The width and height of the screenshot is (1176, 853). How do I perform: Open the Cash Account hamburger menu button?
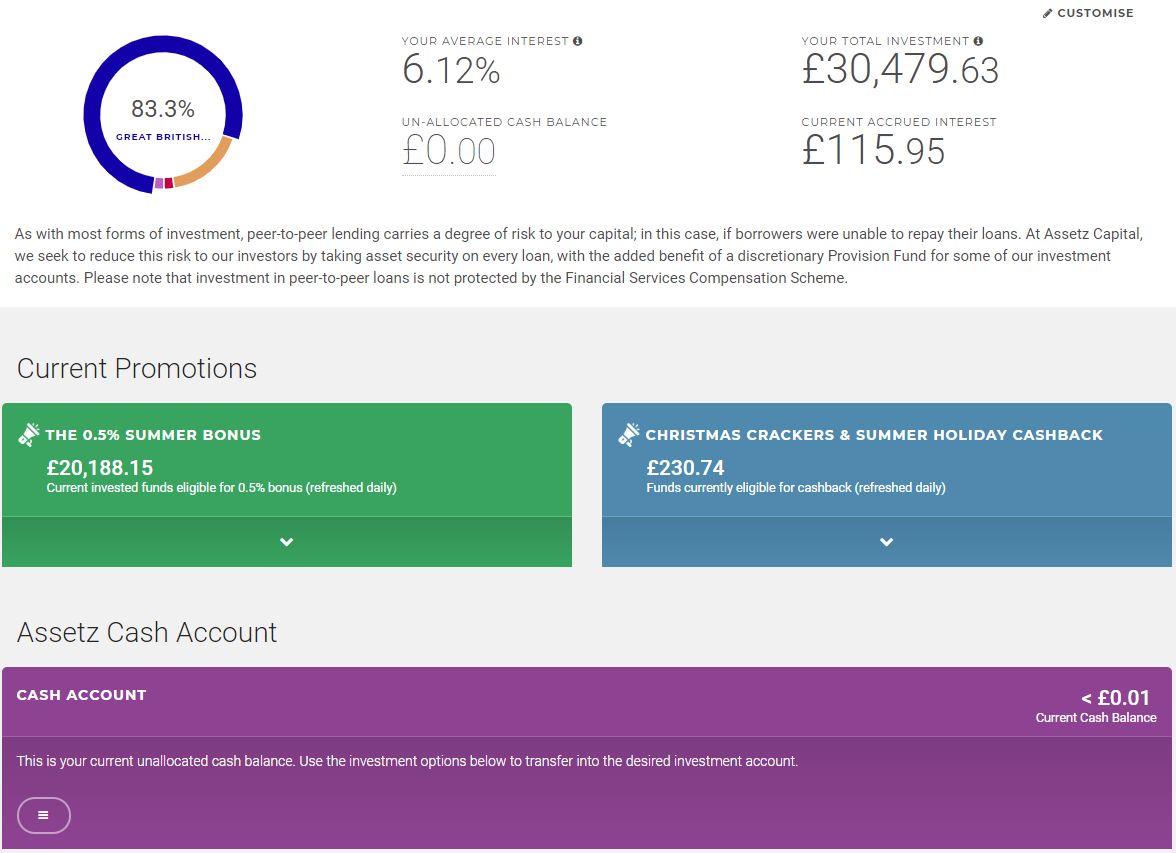point(44,815)
